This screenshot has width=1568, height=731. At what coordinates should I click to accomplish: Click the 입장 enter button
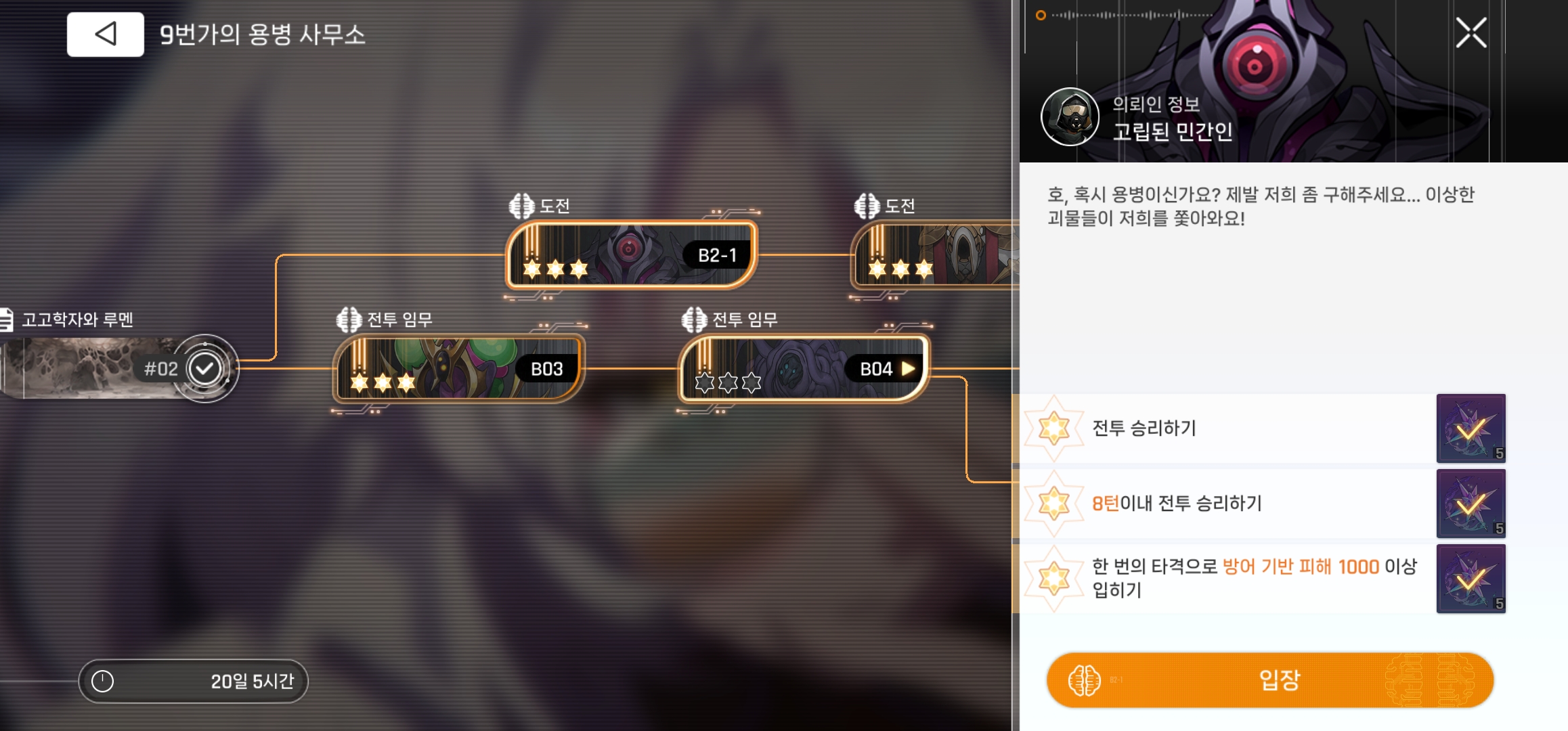(x=1270, y=680)
